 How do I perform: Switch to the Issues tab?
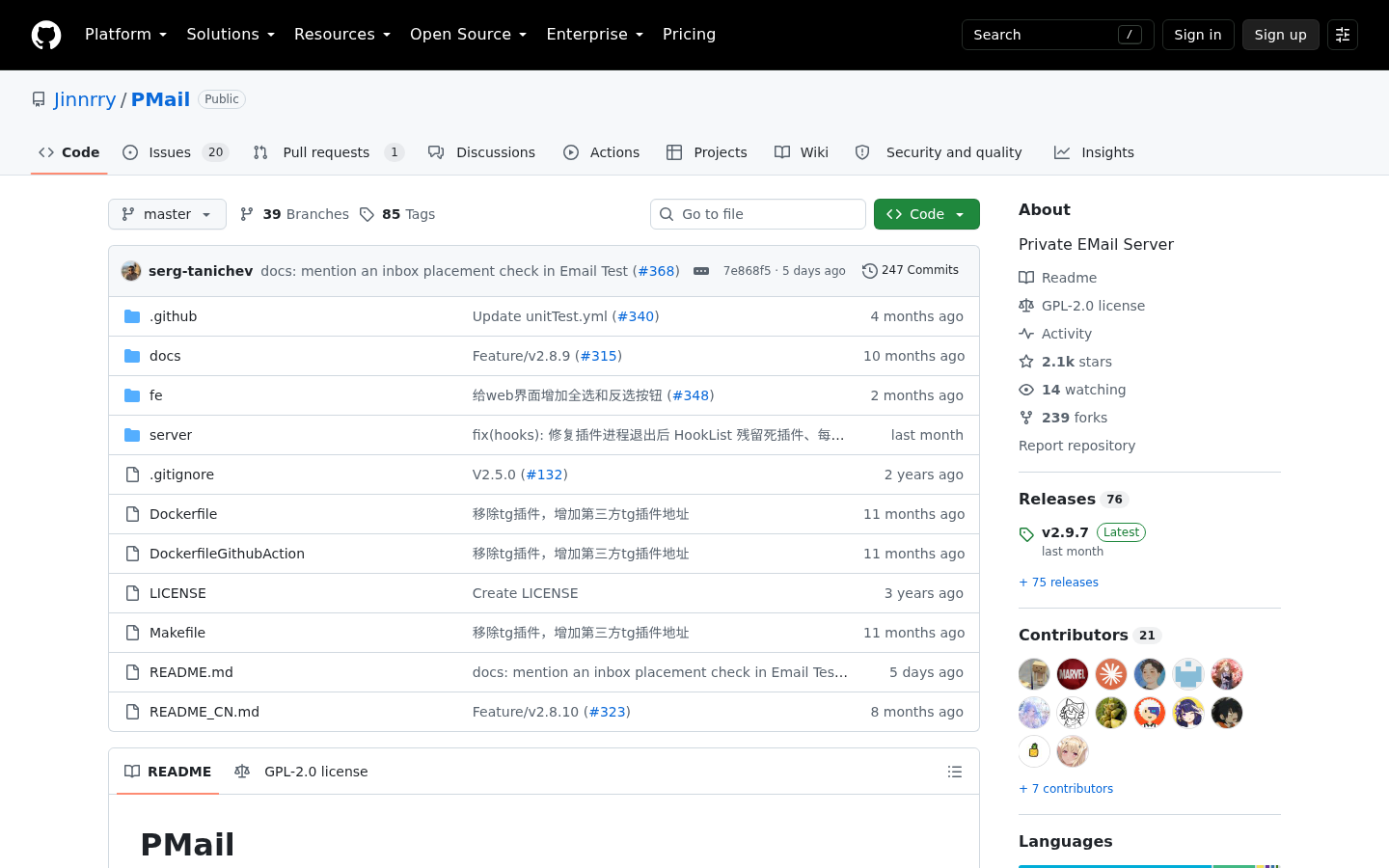(x=176, y=152)
